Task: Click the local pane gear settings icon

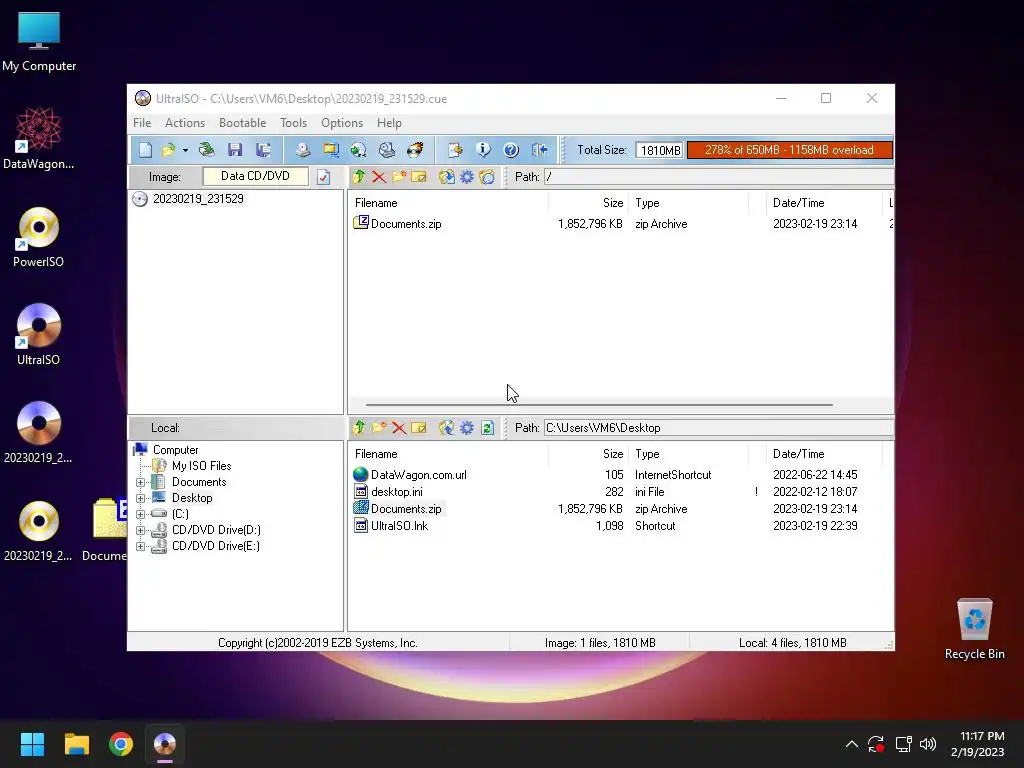Action: tap(467, 428)
